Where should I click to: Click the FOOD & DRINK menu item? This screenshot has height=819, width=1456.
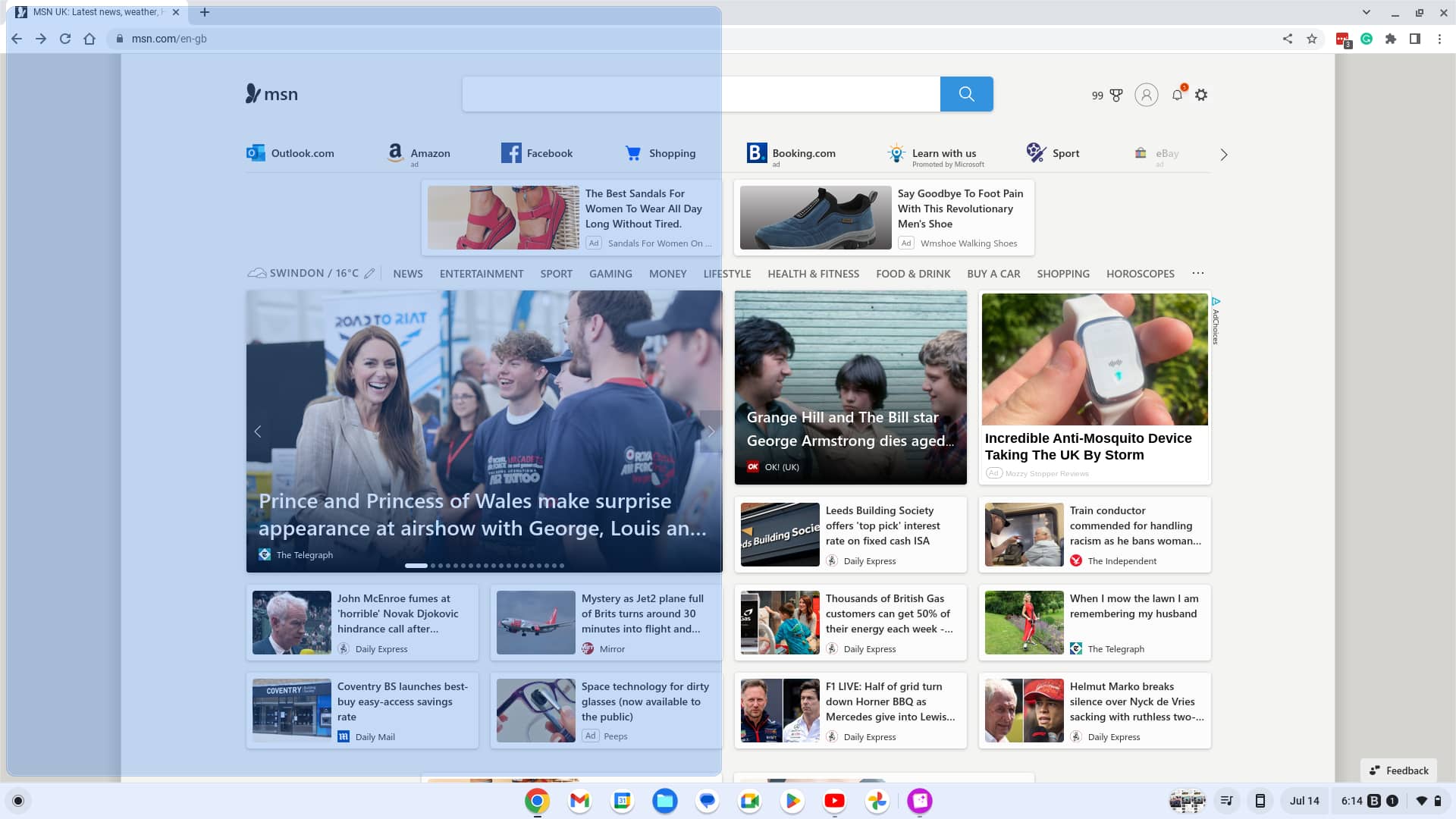[913, 273]
